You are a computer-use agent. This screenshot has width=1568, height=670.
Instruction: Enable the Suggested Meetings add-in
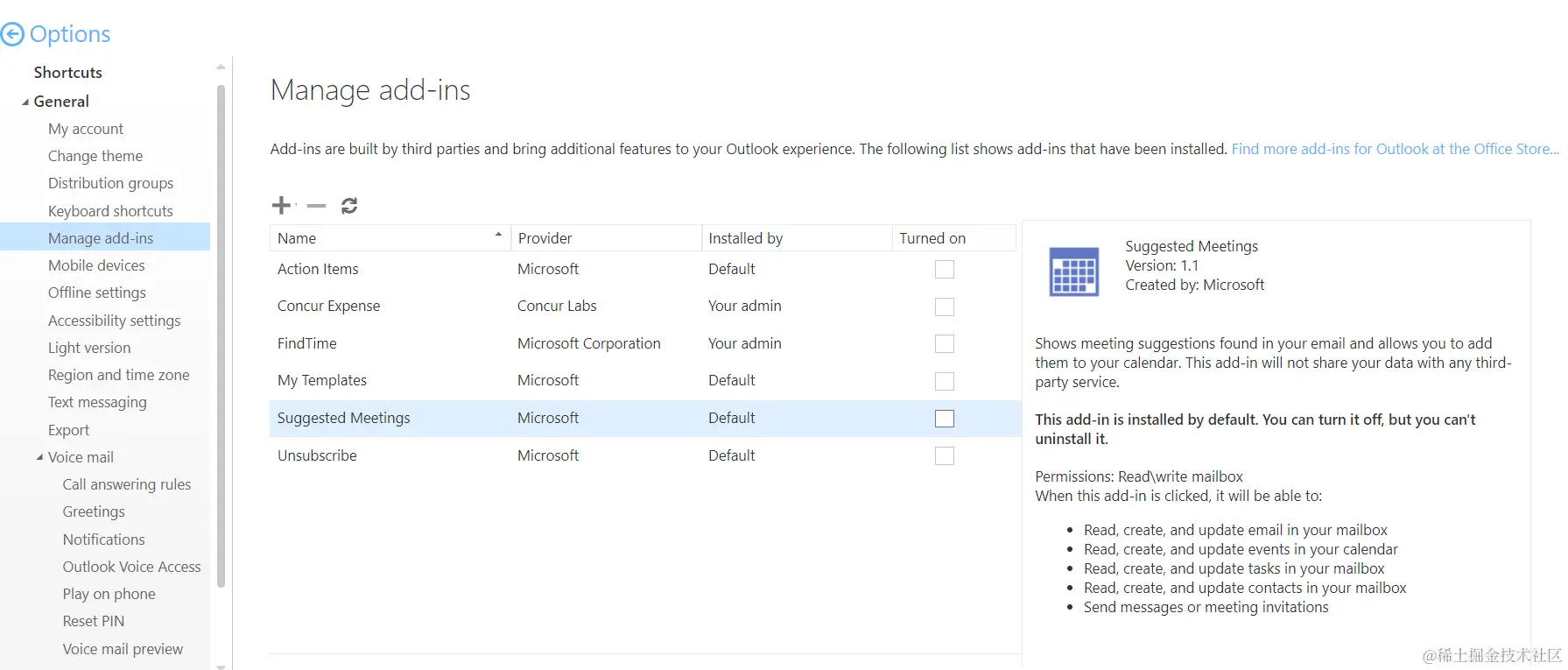tap(945, 419)
